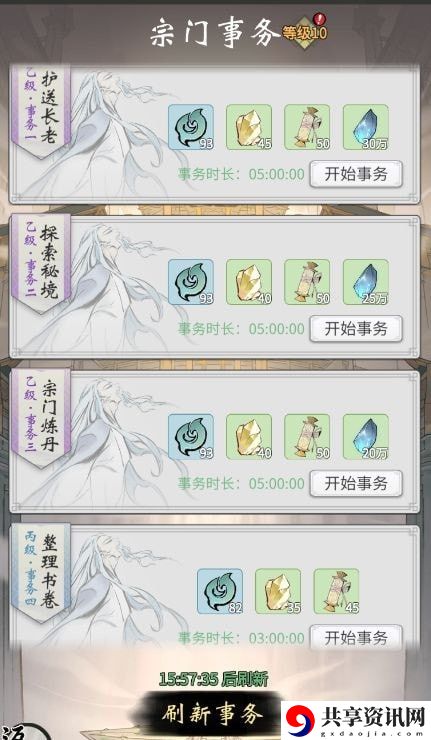
Task: Open the 等级10 level badge
Action: [x=305, y=32]
